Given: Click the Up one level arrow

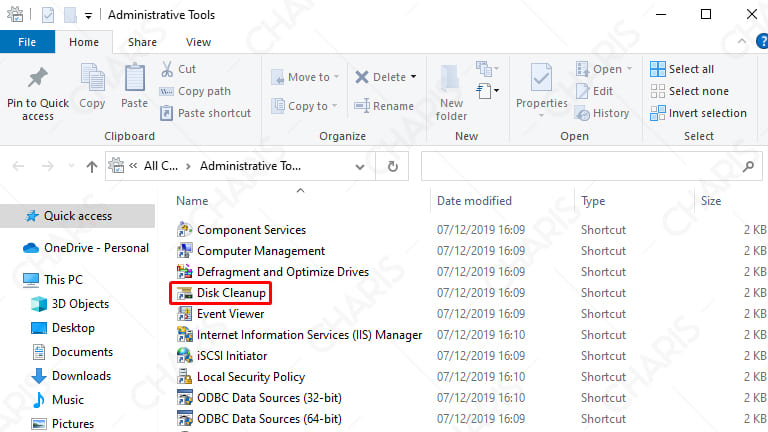Looking at the screenshot, I should point(92,167).
